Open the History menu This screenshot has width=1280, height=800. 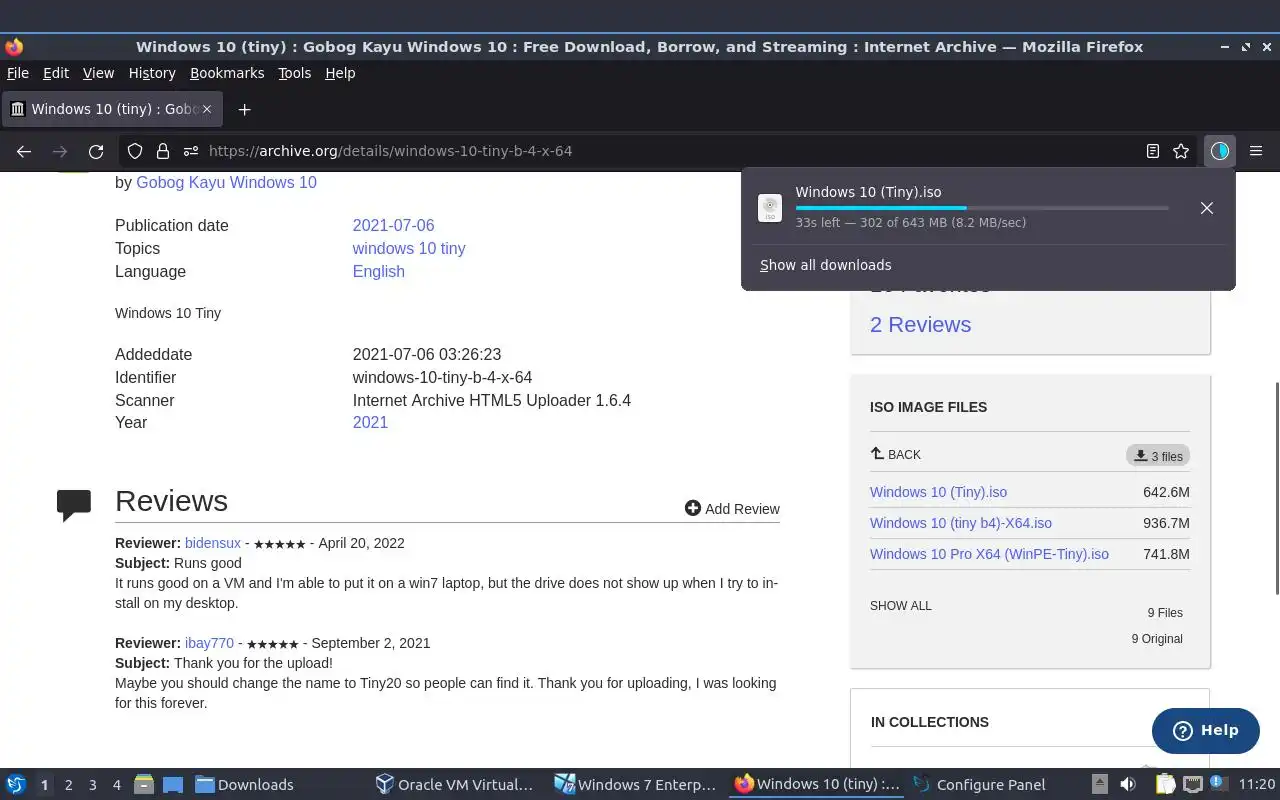tap(152, 73)
